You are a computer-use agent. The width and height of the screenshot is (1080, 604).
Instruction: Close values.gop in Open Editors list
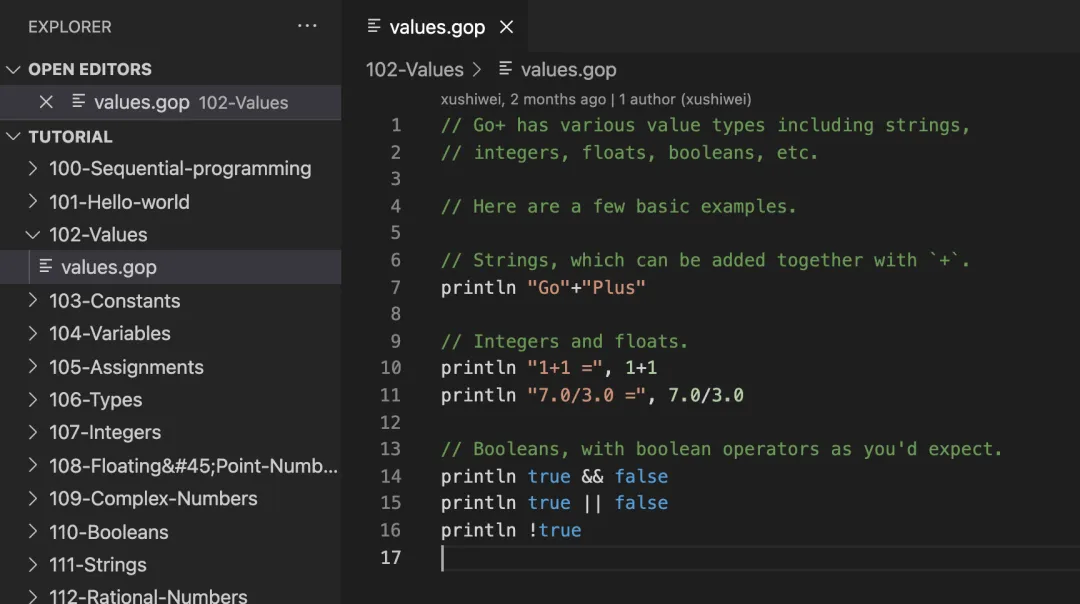(45, 102)
